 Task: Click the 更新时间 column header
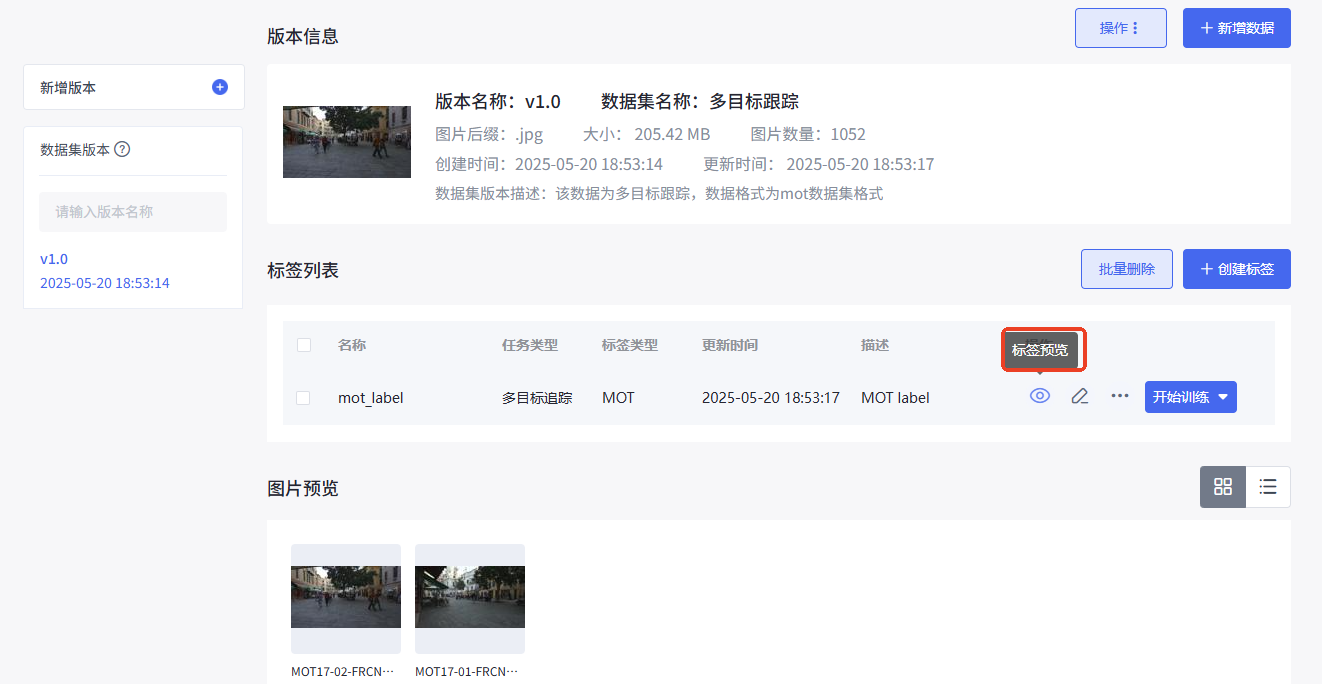(x=730, y=345)
